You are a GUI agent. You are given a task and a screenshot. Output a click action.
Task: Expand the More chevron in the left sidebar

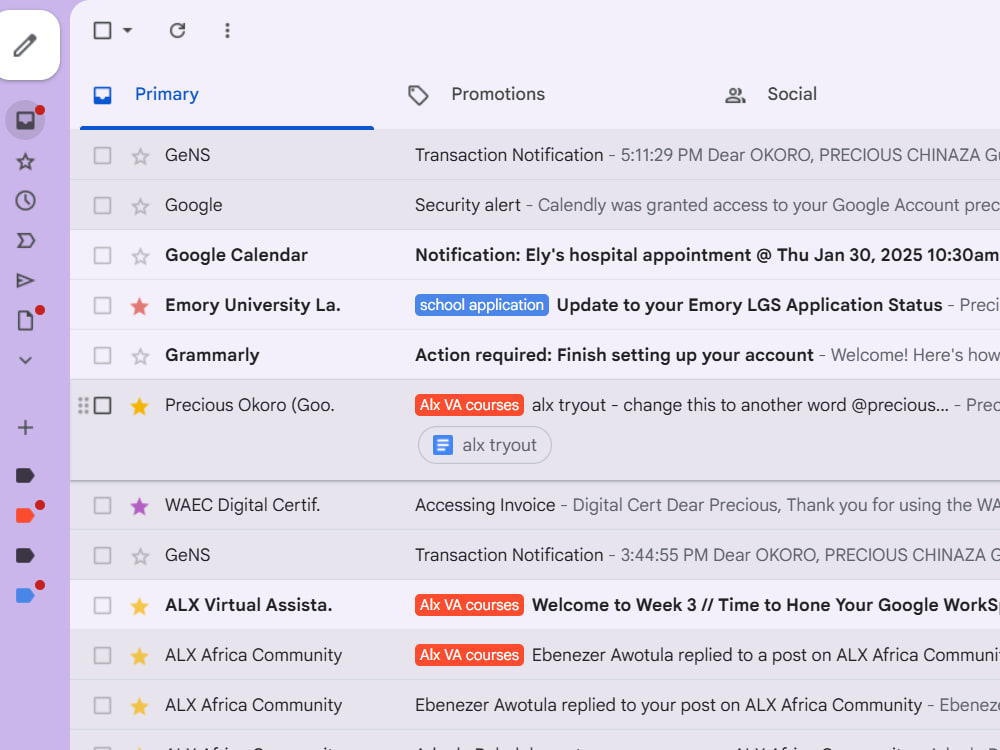[26, 360]
